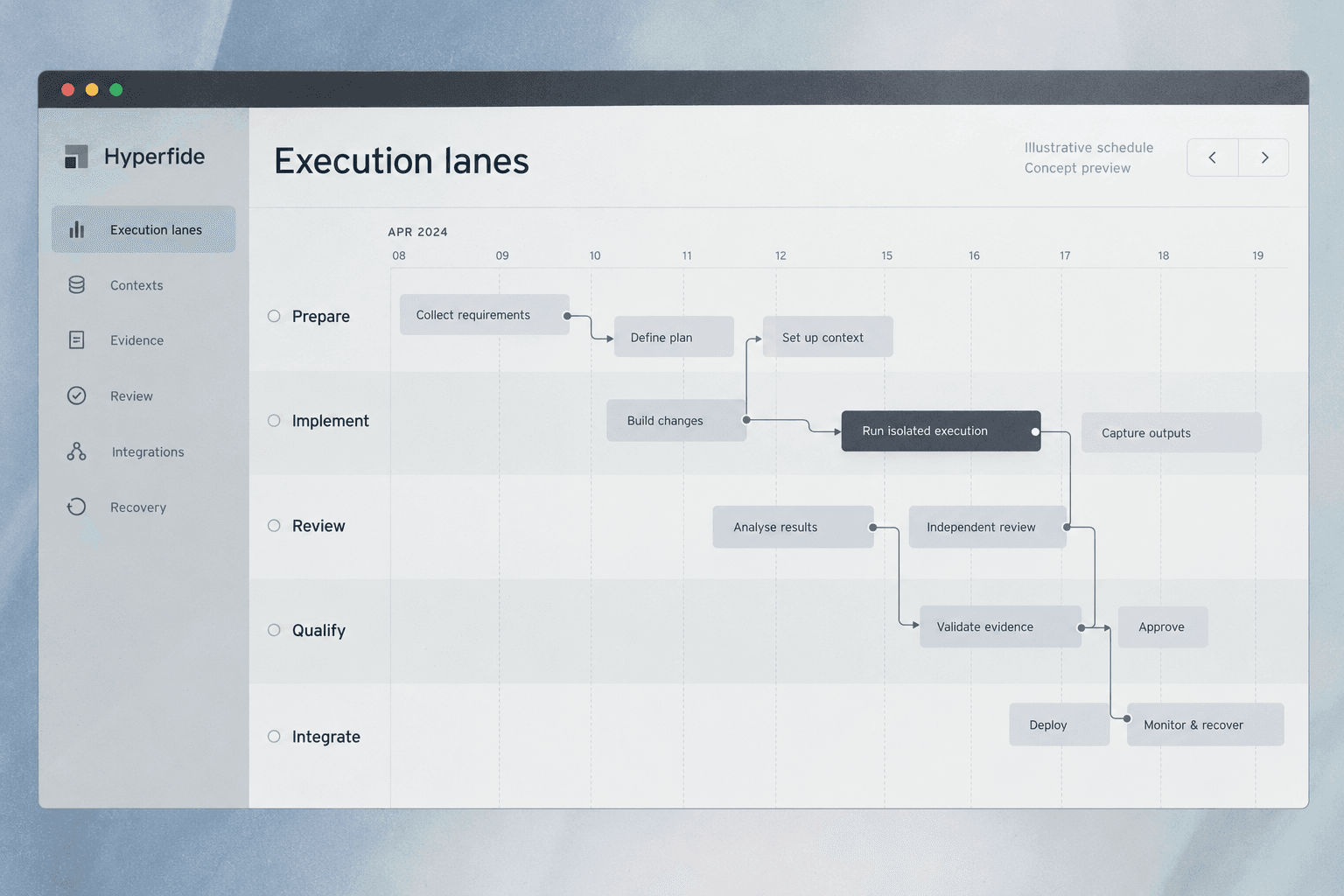Open Execution lanes in sidebar
The width and height of the screenshot is (1344, 896).
point(143,229)
